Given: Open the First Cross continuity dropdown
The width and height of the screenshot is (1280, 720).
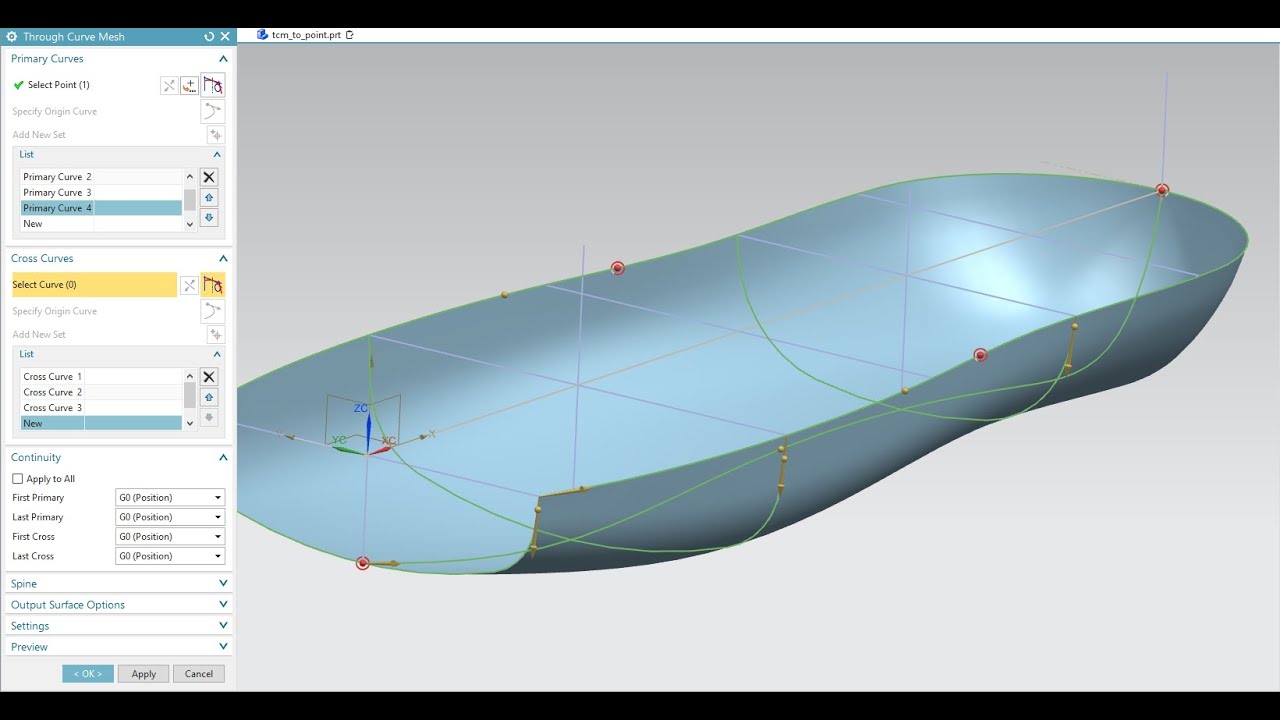Looking at the screenshot, I should click(170, 537).
